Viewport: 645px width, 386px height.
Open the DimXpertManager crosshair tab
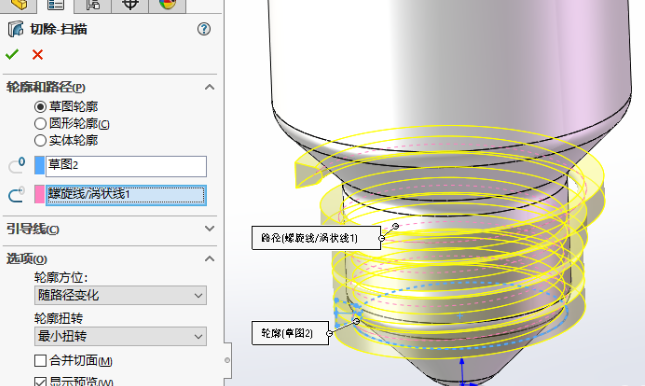(130, 5)
